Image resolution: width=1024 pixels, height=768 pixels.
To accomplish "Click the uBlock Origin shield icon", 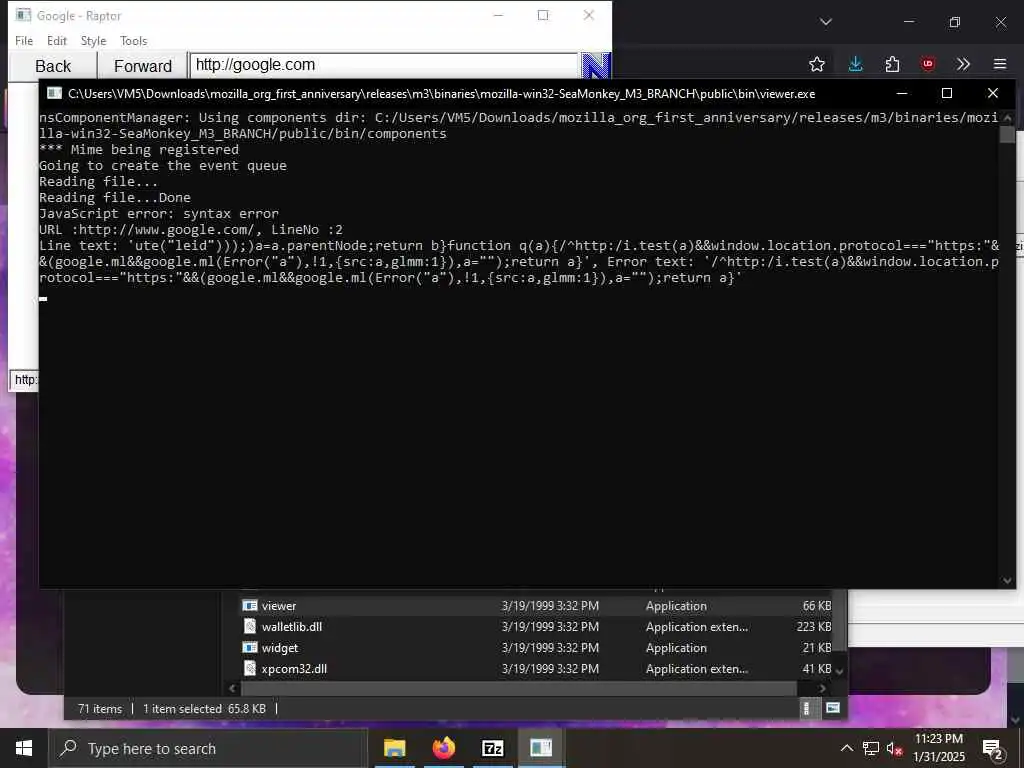I will (927, 64).
